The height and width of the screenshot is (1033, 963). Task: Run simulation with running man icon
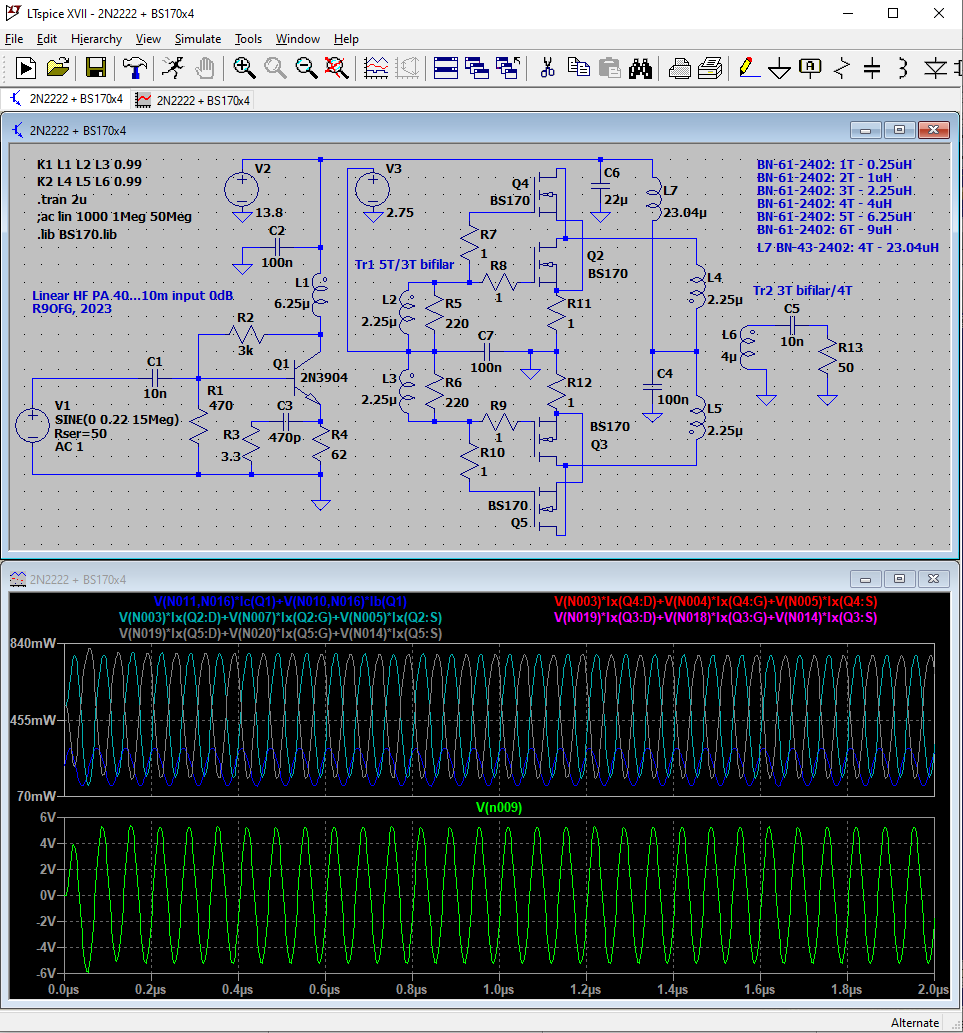[x=173, y=68]
